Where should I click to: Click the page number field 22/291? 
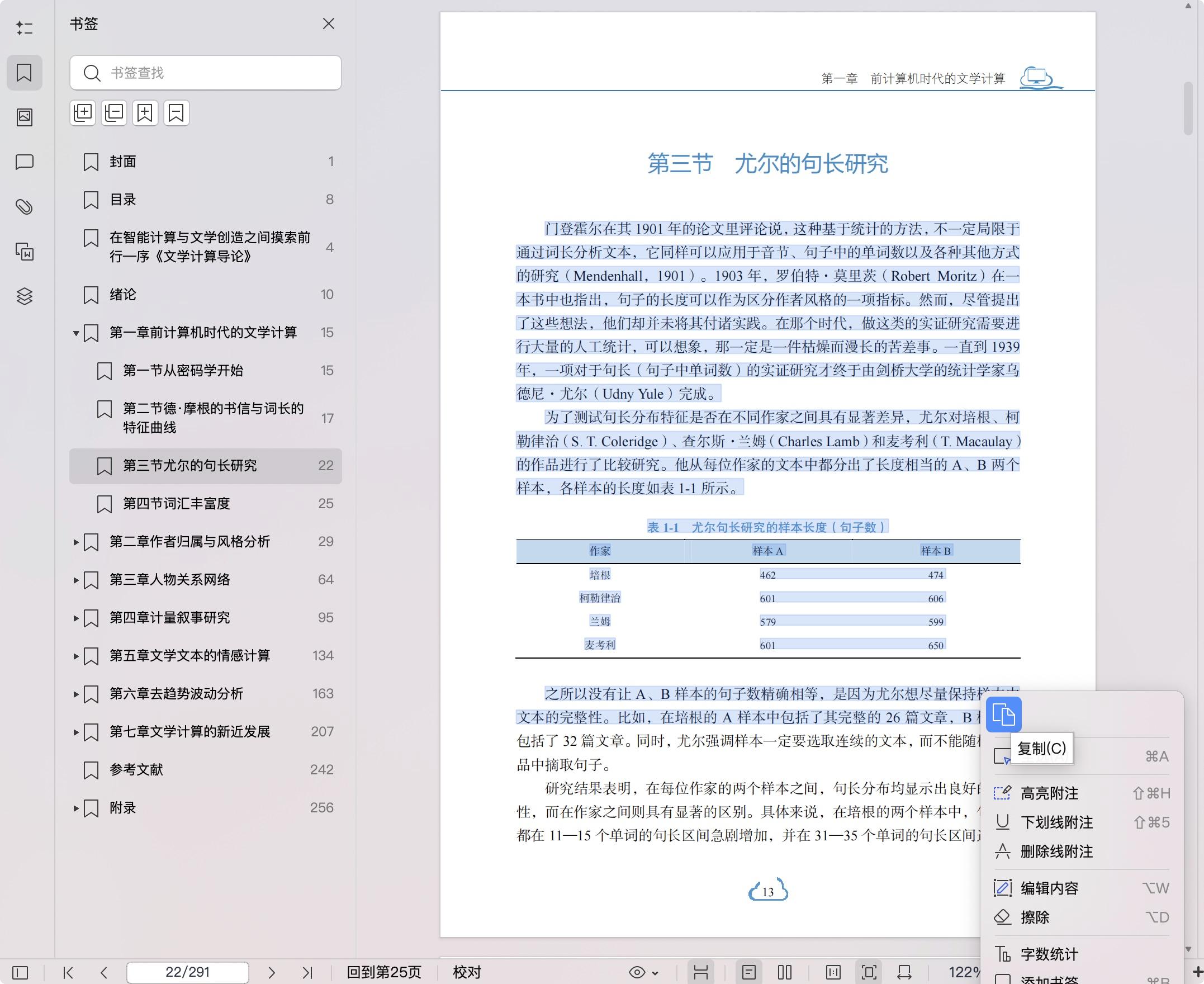(x=188, y=972)
